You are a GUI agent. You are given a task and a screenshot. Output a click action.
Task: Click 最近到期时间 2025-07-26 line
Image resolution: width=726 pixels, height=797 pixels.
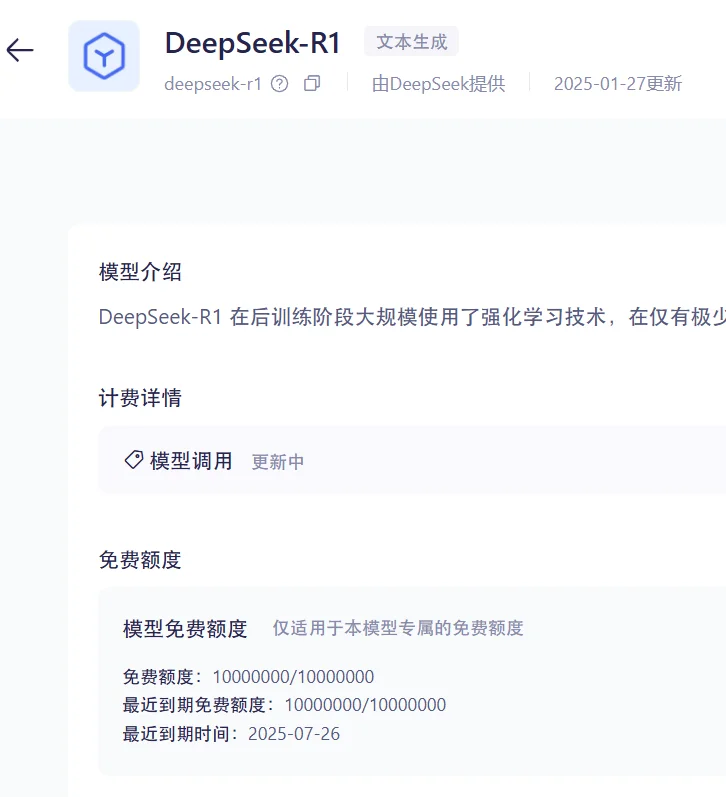[x=231, y=734]
